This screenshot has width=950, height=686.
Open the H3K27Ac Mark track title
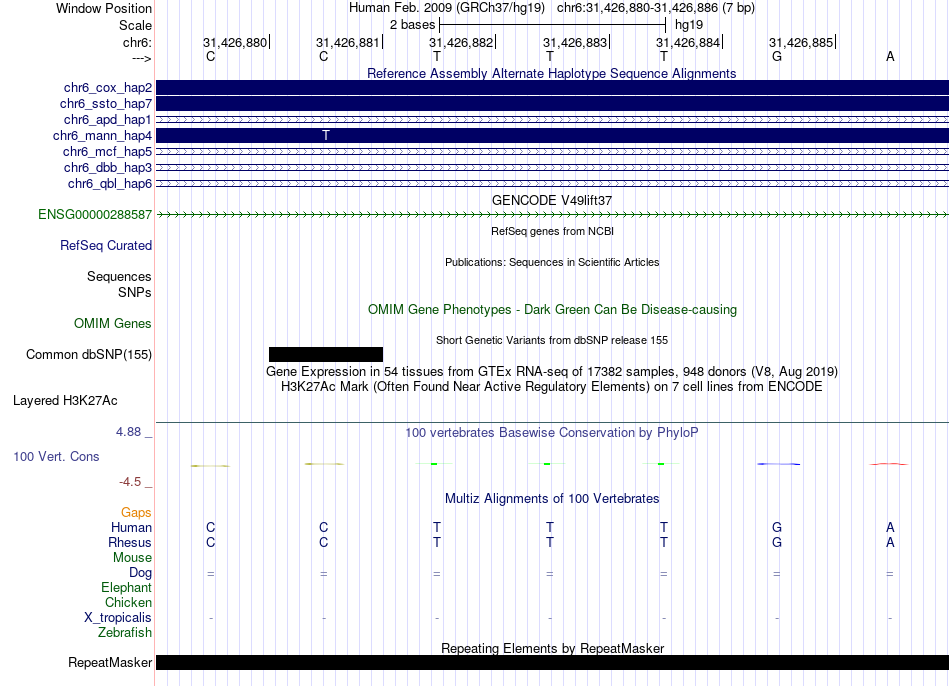tap(552, 387)
